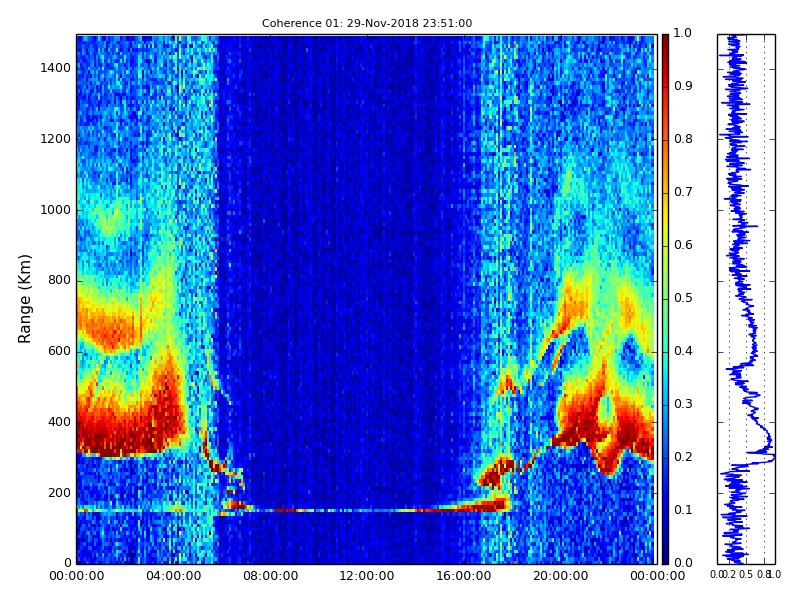
Task: Click the colorbar 0.6 label
Action: pos(683,245)
